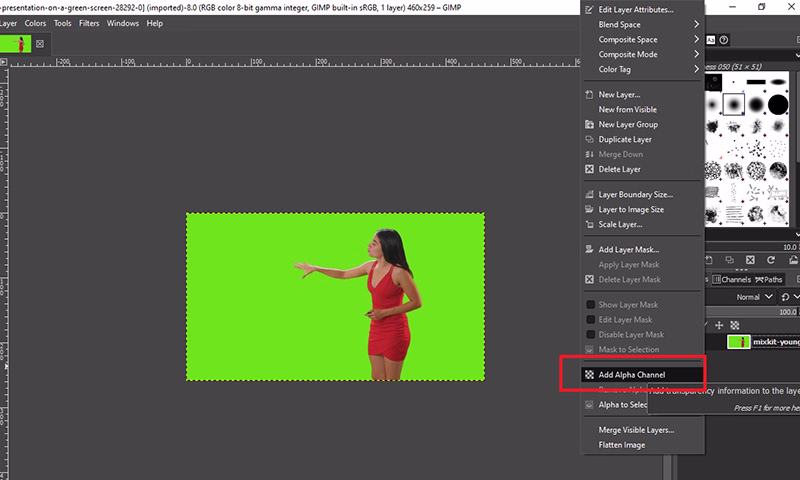Open the Filters menu
Viewport: 800px width, 480px height.
(x=89, y=23)
